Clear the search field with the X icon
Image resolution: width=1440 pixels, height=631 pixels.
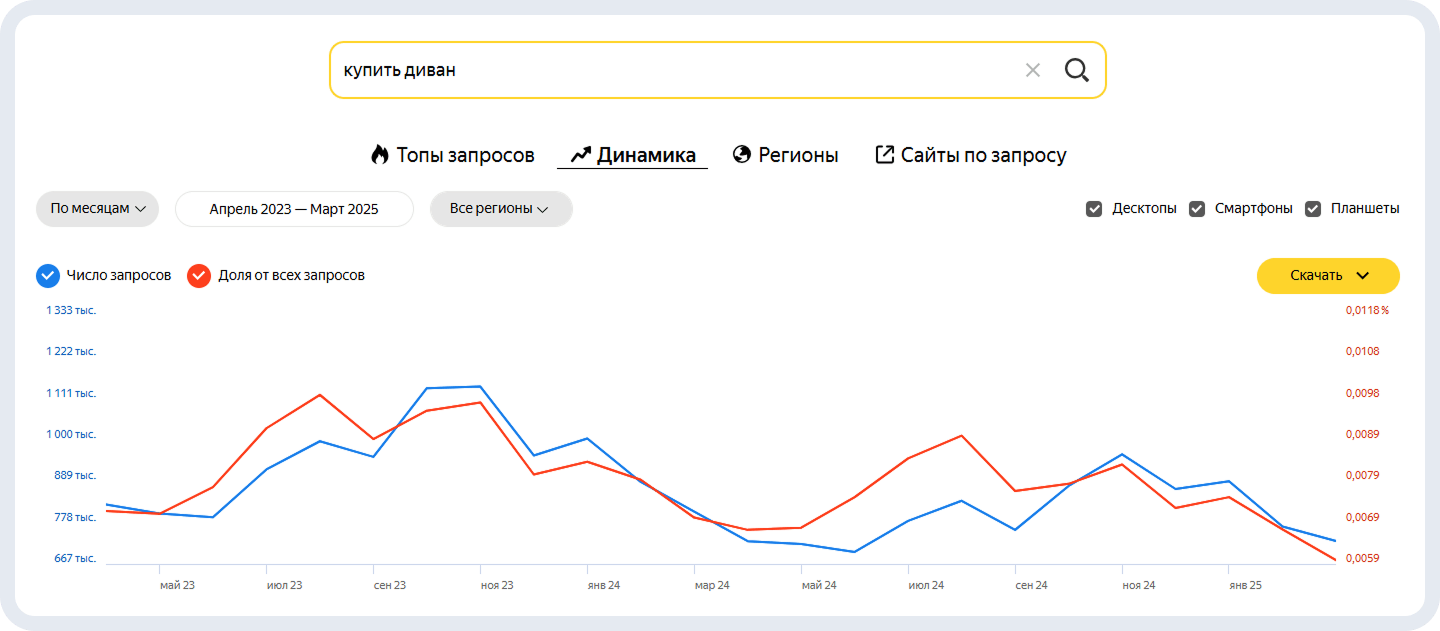1033,70
